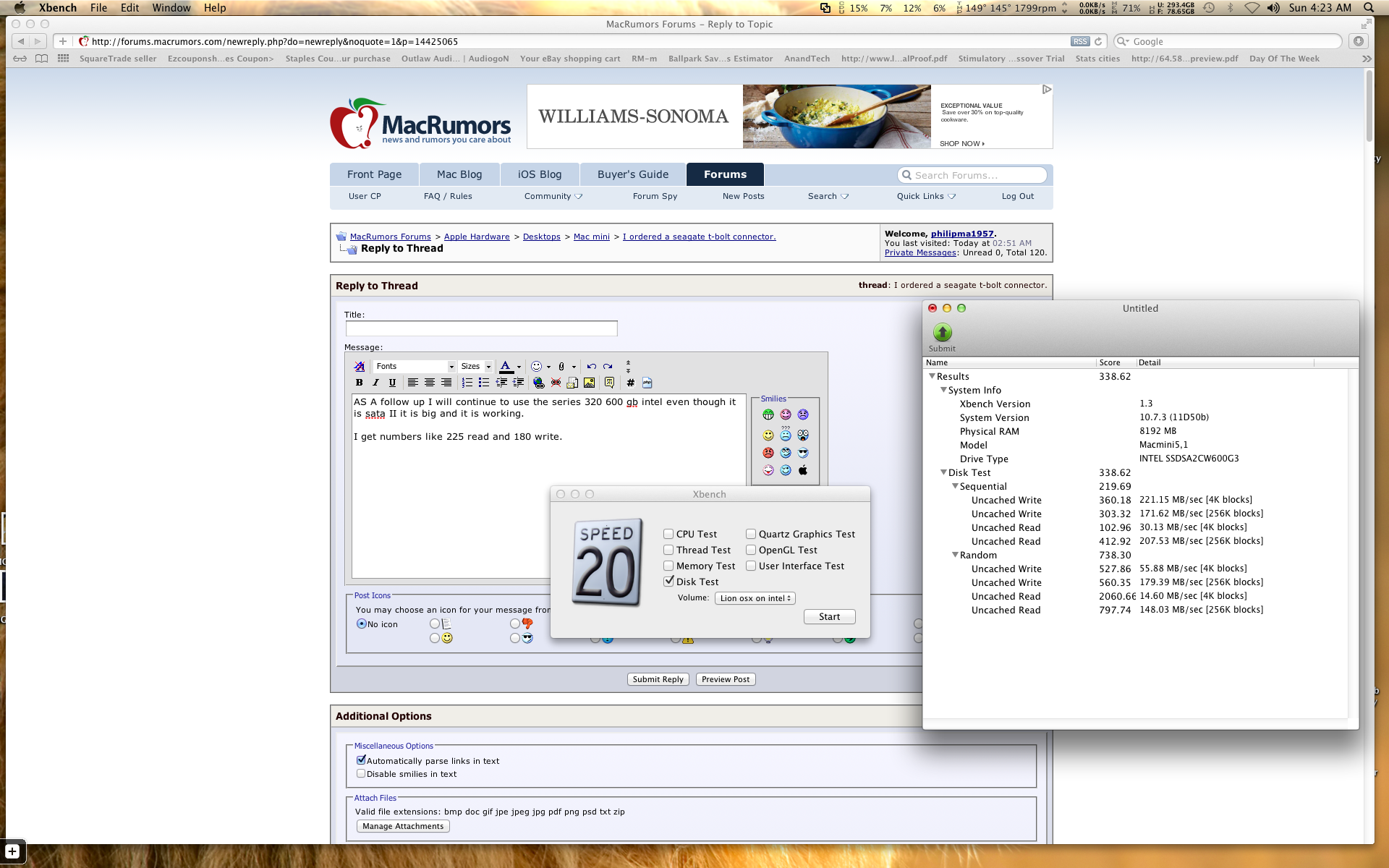This screenshot has width=1389, height=868.
Task: Click the Increase Indent icon
Action: point(518,383)
